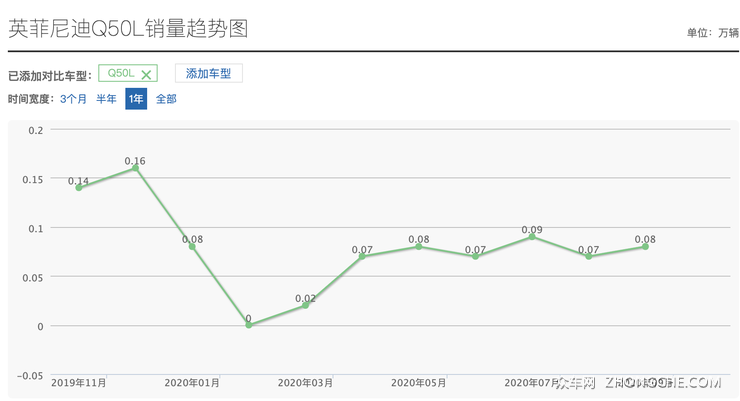Viewport: 740px width, 401px height.
Task: Click the 已添加对比车型 label
Action: 50,75
